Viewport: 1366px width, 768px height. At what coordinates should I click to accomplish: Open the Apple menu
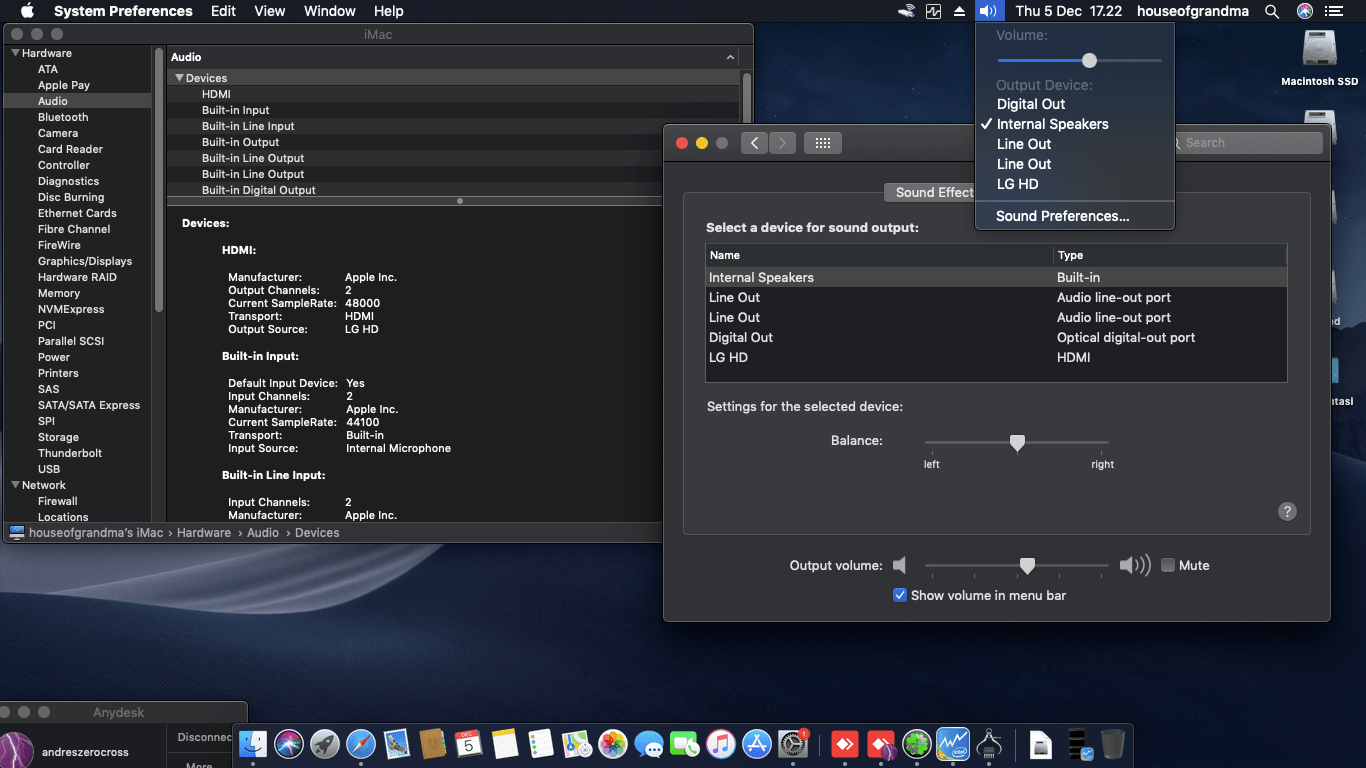point(27,11)
